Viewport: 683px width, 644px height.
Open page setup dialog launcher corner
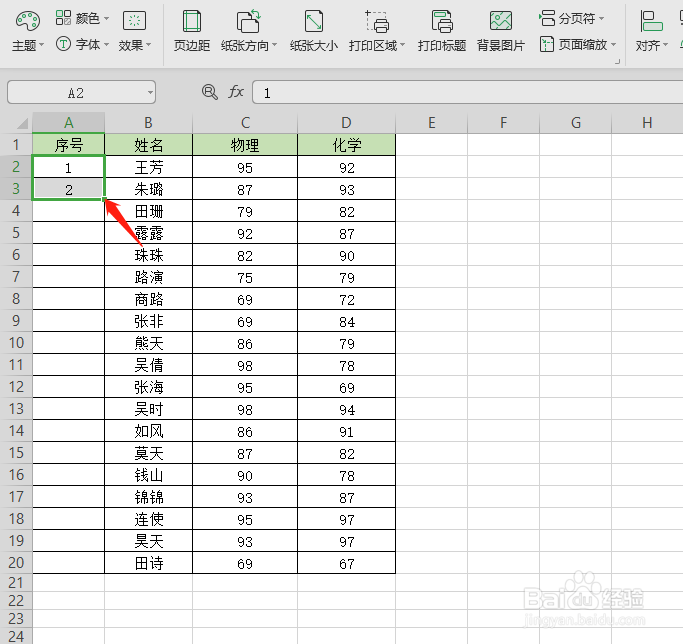617,61
